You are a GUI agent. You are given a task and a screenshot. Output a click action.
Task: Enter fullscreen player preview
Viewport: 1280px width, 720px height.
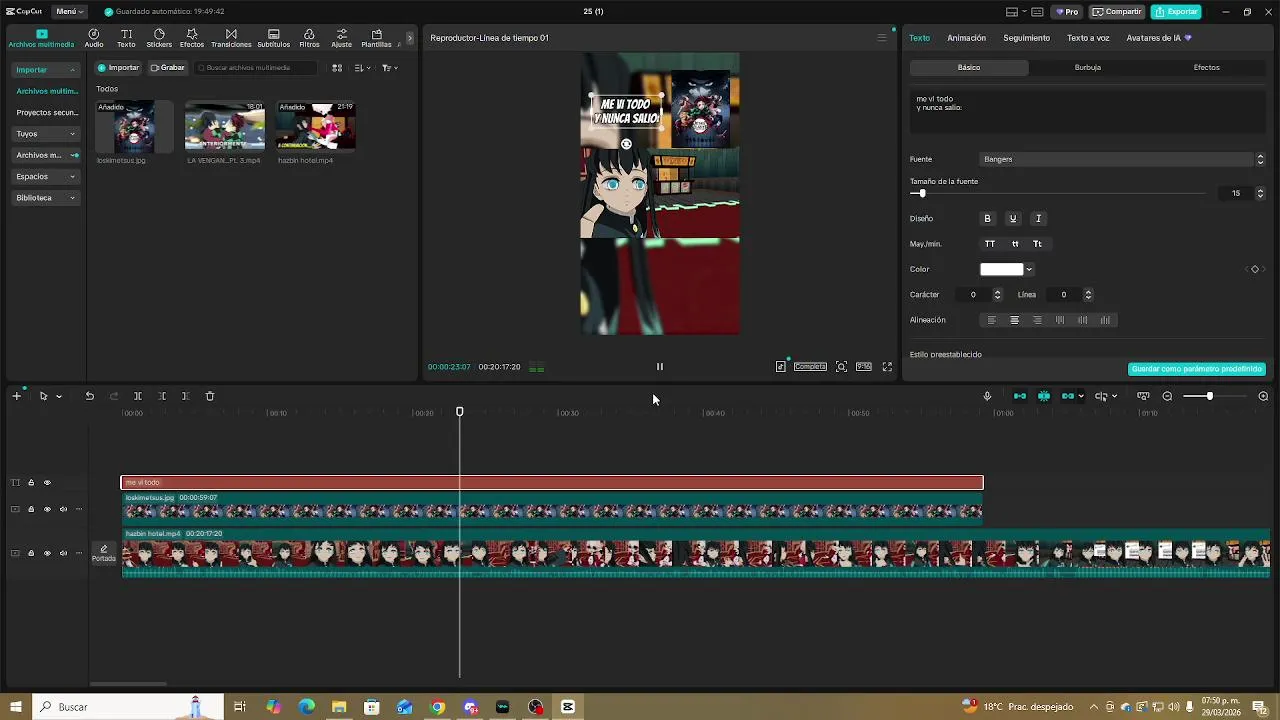click(x=887, y=367)
